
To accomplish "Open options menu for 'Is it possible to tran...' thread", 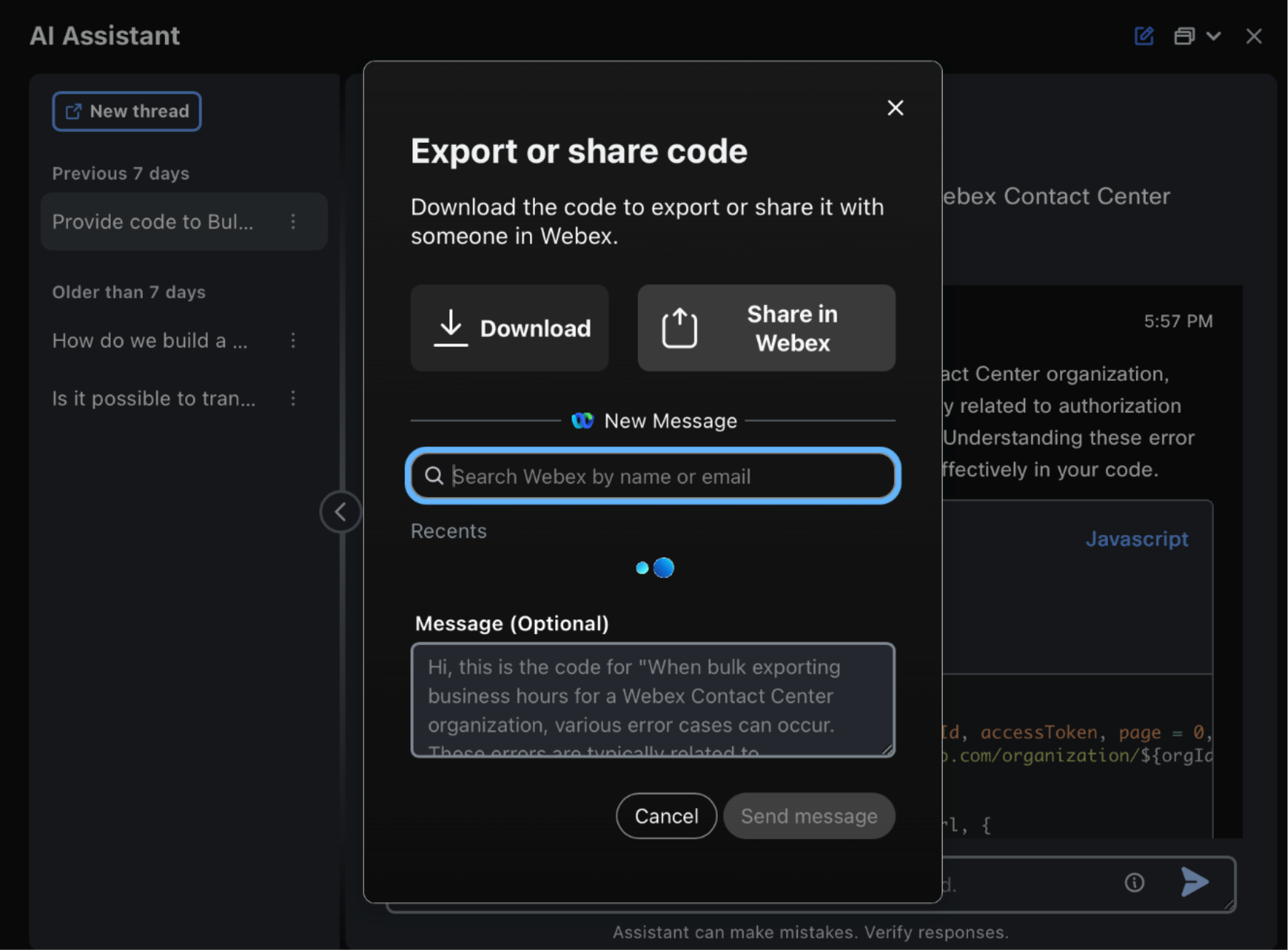I will [x=294, y=399].
